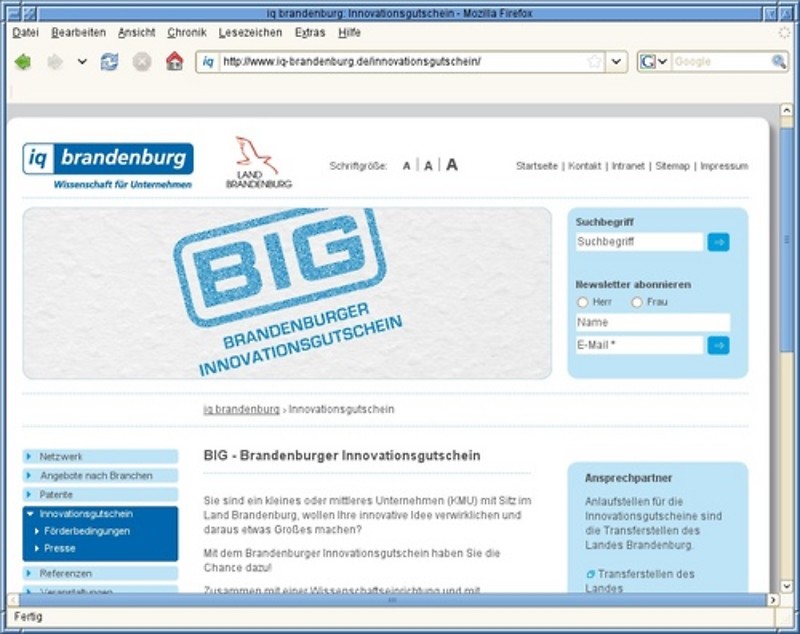800x634 pixels.
Task: Select the largest font size A
Action: (x=452, y=164)
